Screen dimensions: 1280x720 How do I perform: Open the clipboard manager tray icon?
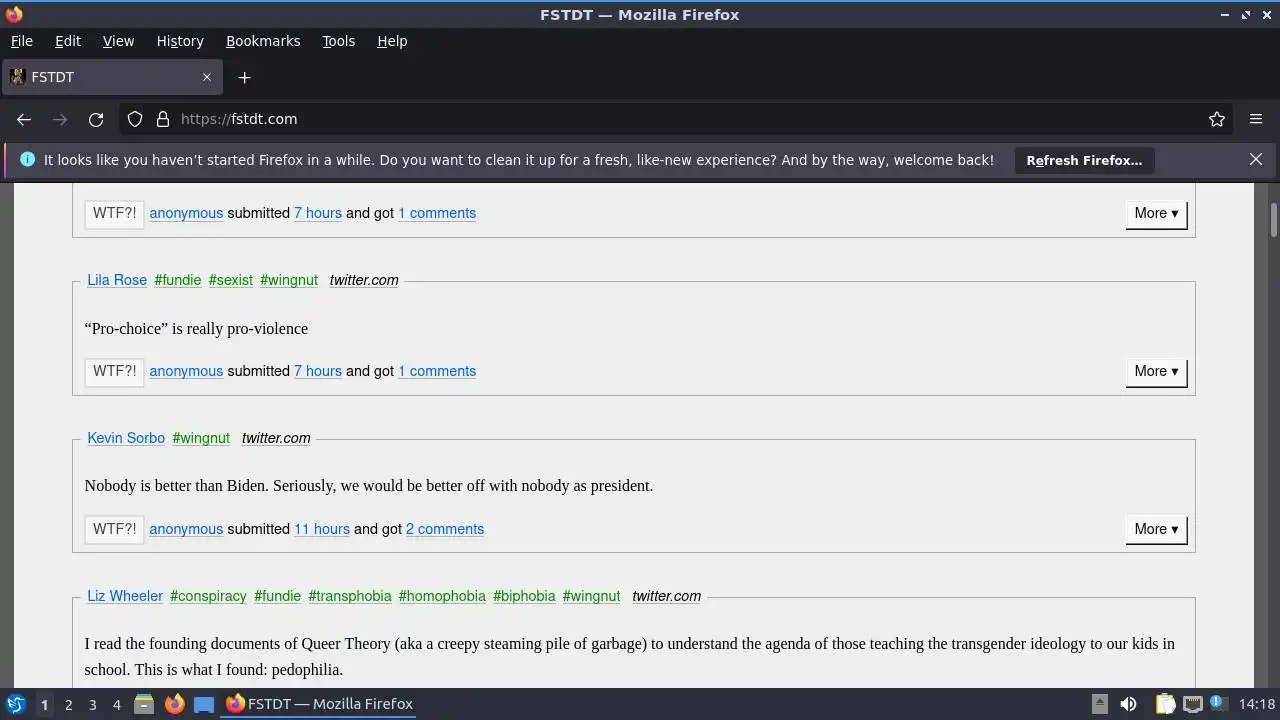pyautogui.click(x=1165, y=704)
